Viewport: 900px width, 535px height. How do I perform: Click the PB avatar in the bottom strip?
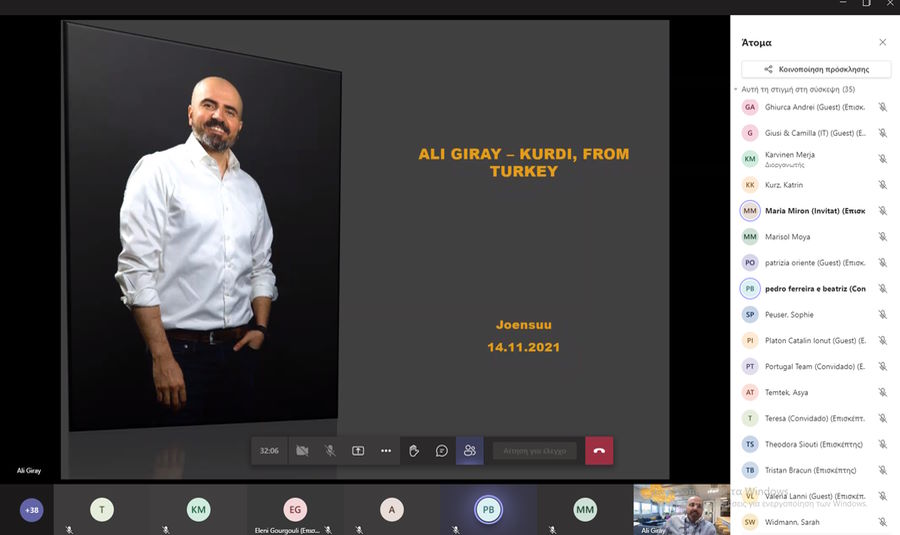tap(488, 510)
